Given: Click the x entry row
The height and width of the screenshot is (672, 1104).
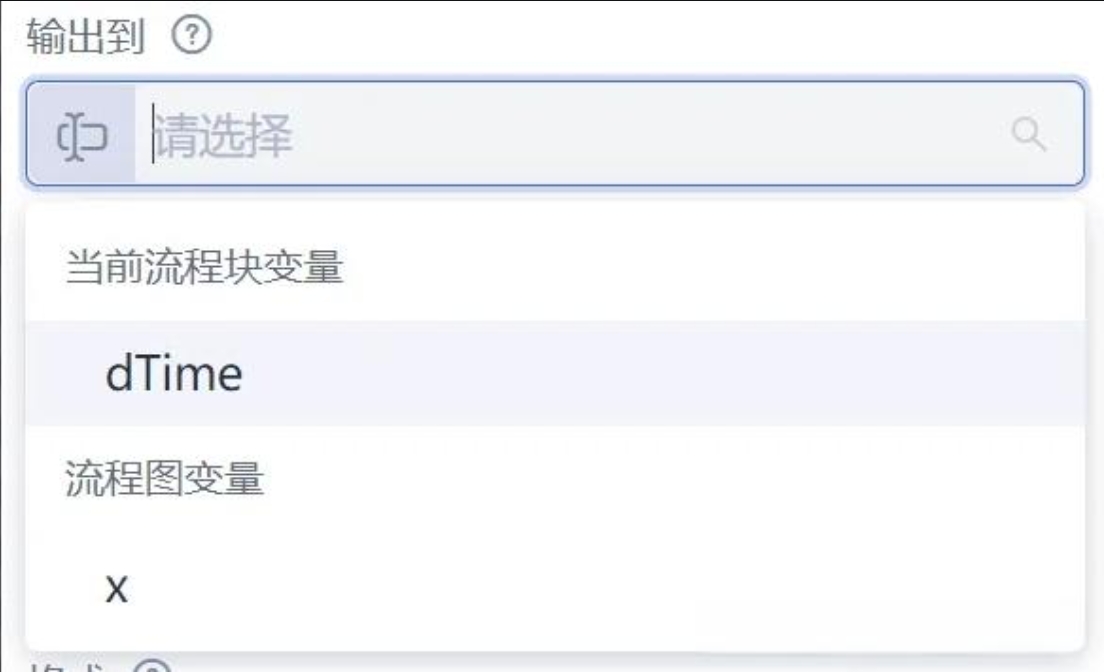Looking at the screenshot, I should click(555, 588).
